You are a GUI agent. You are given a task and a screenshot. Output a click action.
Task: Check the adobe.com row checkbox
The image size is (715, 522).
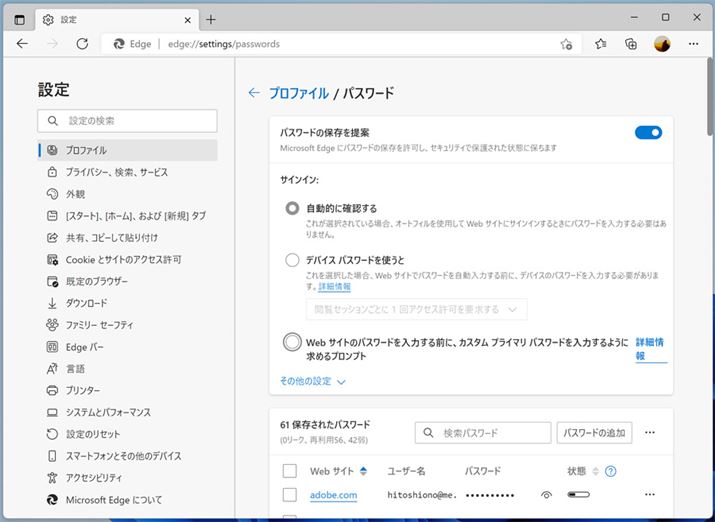point(290,495)
